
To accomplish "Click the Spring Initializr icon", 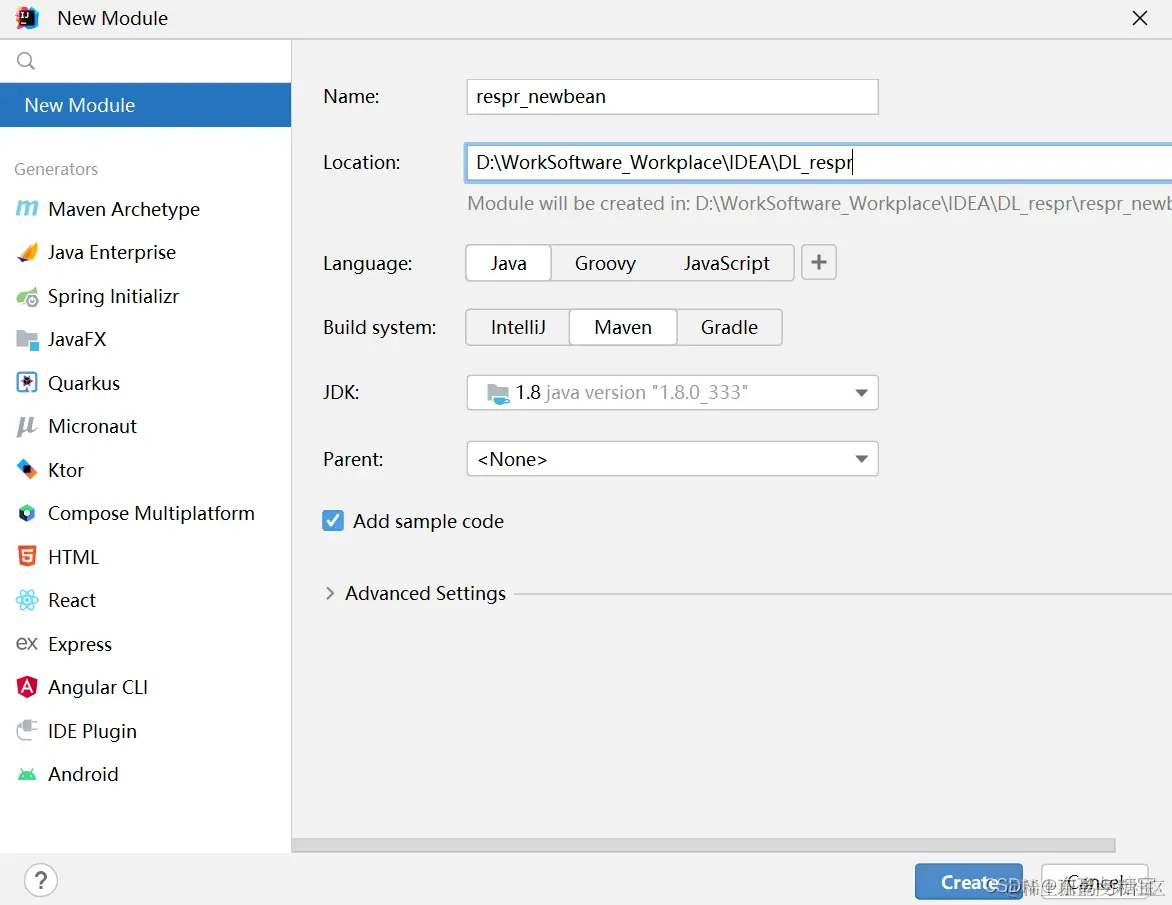I will 27,297.
